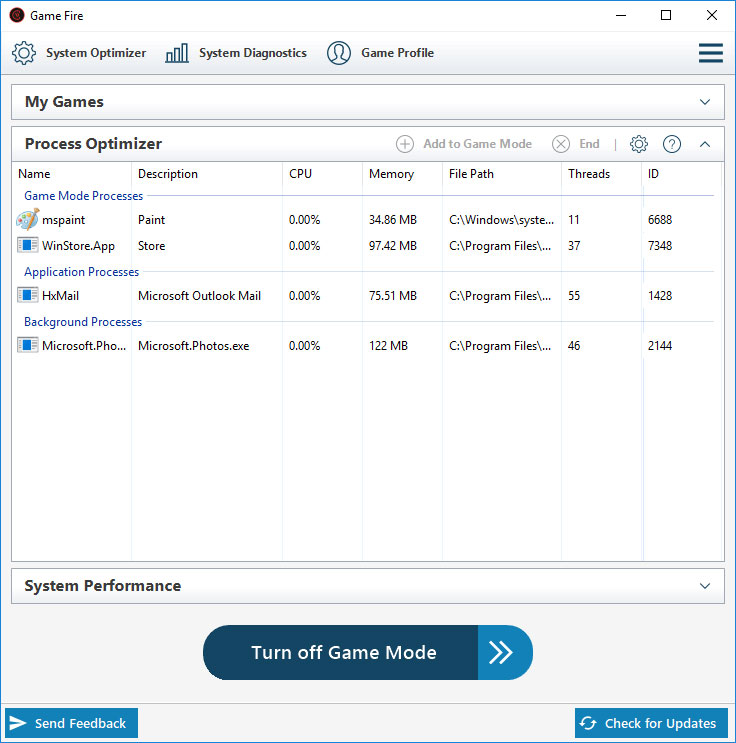Click Turn off Game Mode button

[x=368, y=652]
